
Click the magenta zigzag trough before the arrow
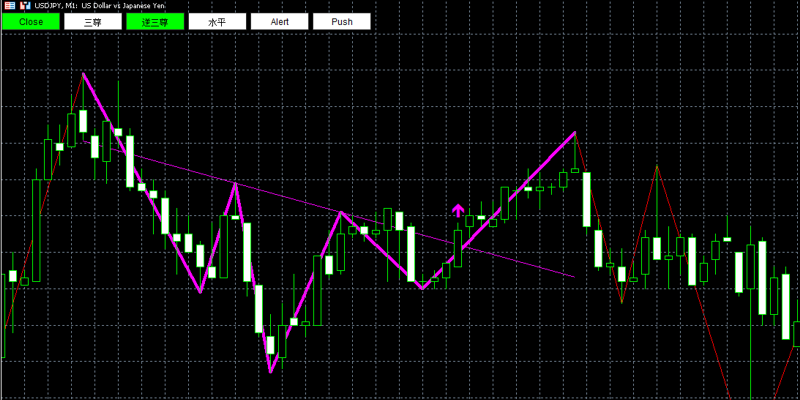(422, 289)
